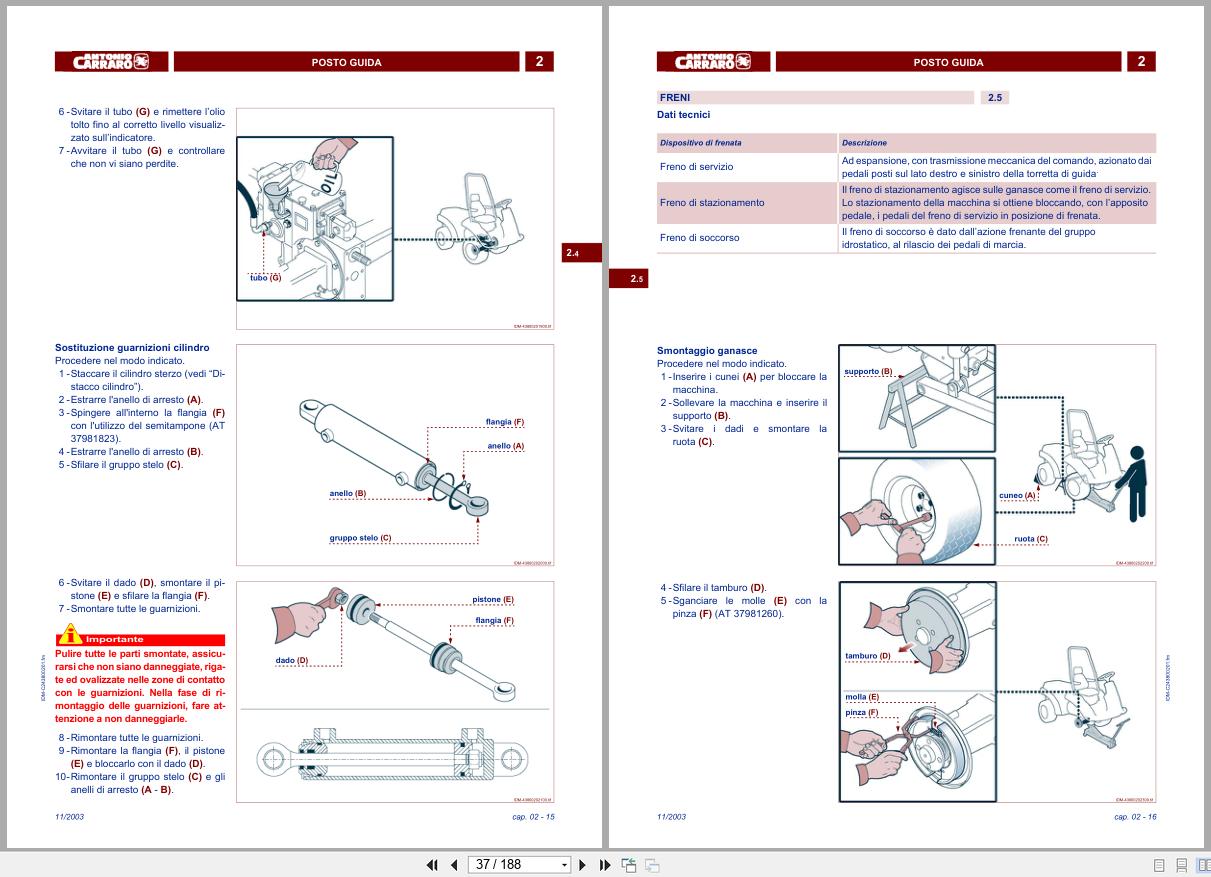Click the 'tubo (G)' diagram label
Screen dimensions: 1211x877
(266, 278)
